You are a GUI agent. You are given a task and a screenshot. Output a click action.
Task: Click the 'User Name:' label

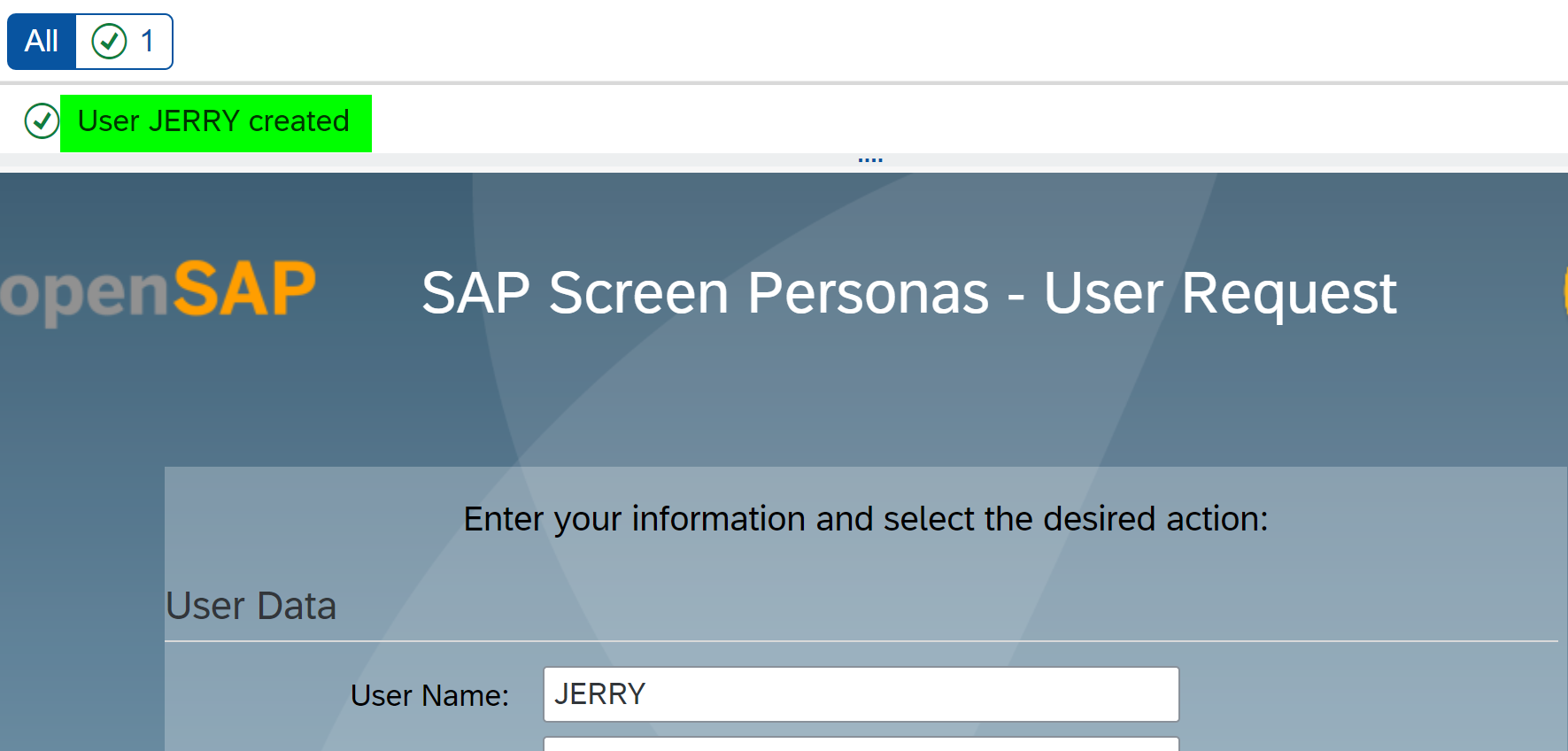(x=430, y=696)
